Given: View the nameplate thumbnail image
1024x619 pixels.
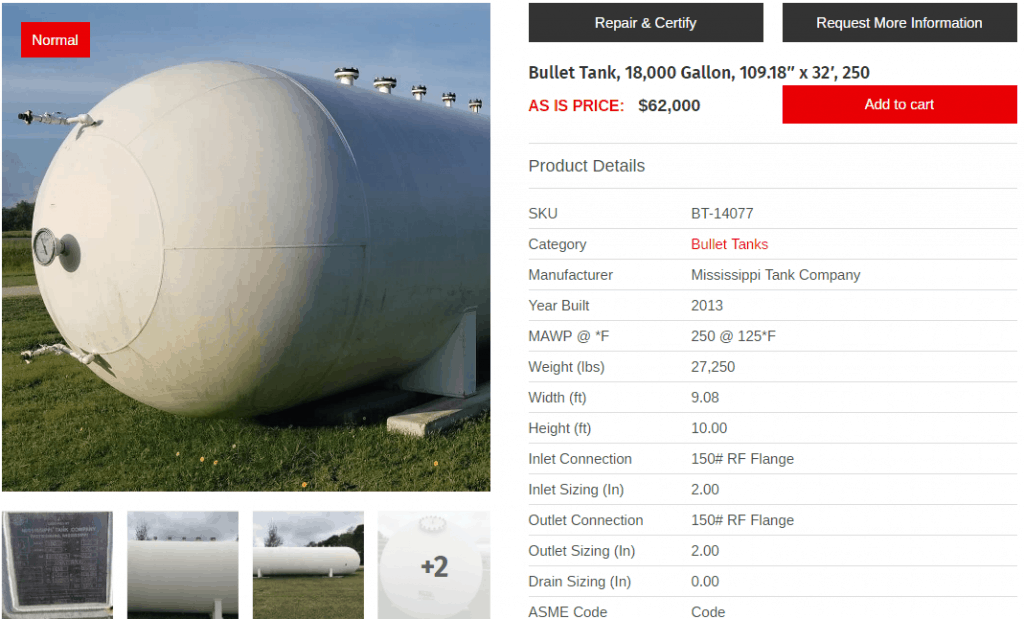Looking at the screenshot, I should 57,565.
